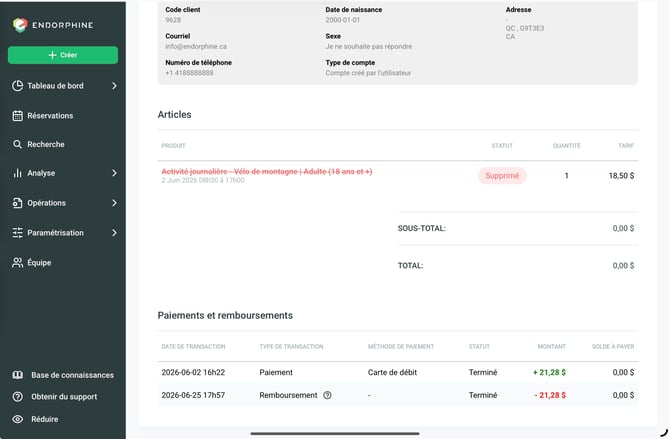Click the transaction date 2026-06-25 17h57
The height and width of the screenshot is (439, 670).
coord(193,395)
